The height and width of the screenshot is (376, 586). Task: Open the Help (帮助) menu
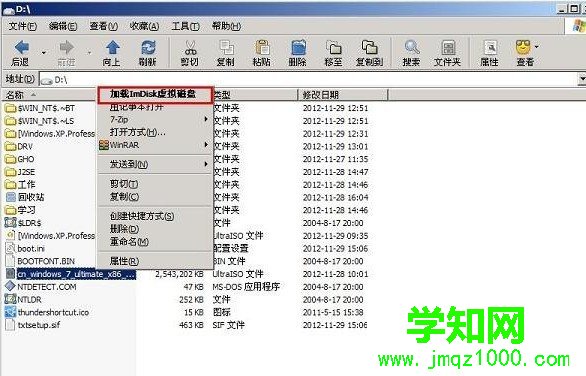pyautogui.click(x=226, y=26)
